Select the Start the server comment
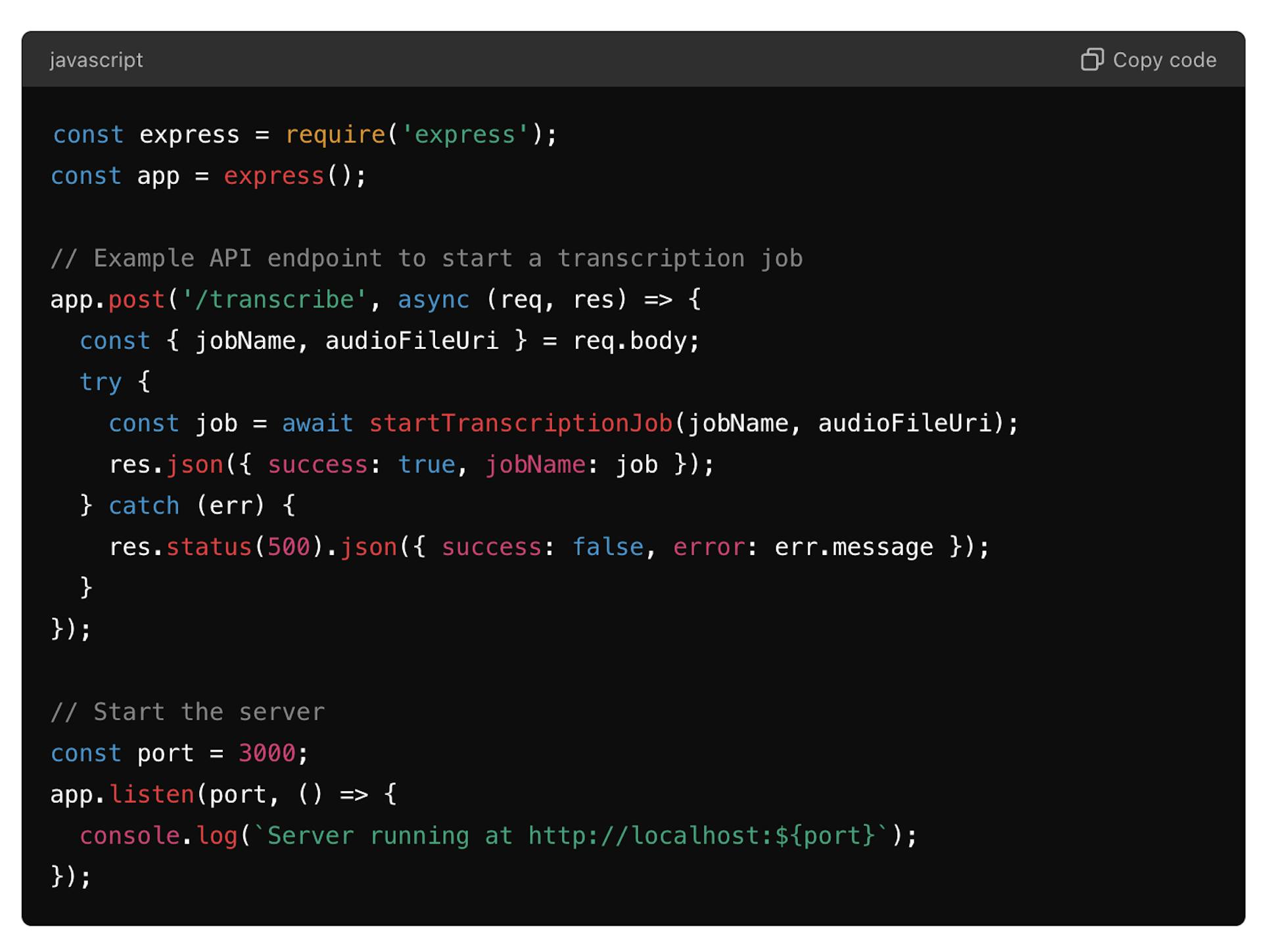Image resolution: width=1262 pixels, height=952 pixels. tap(187, 712)
